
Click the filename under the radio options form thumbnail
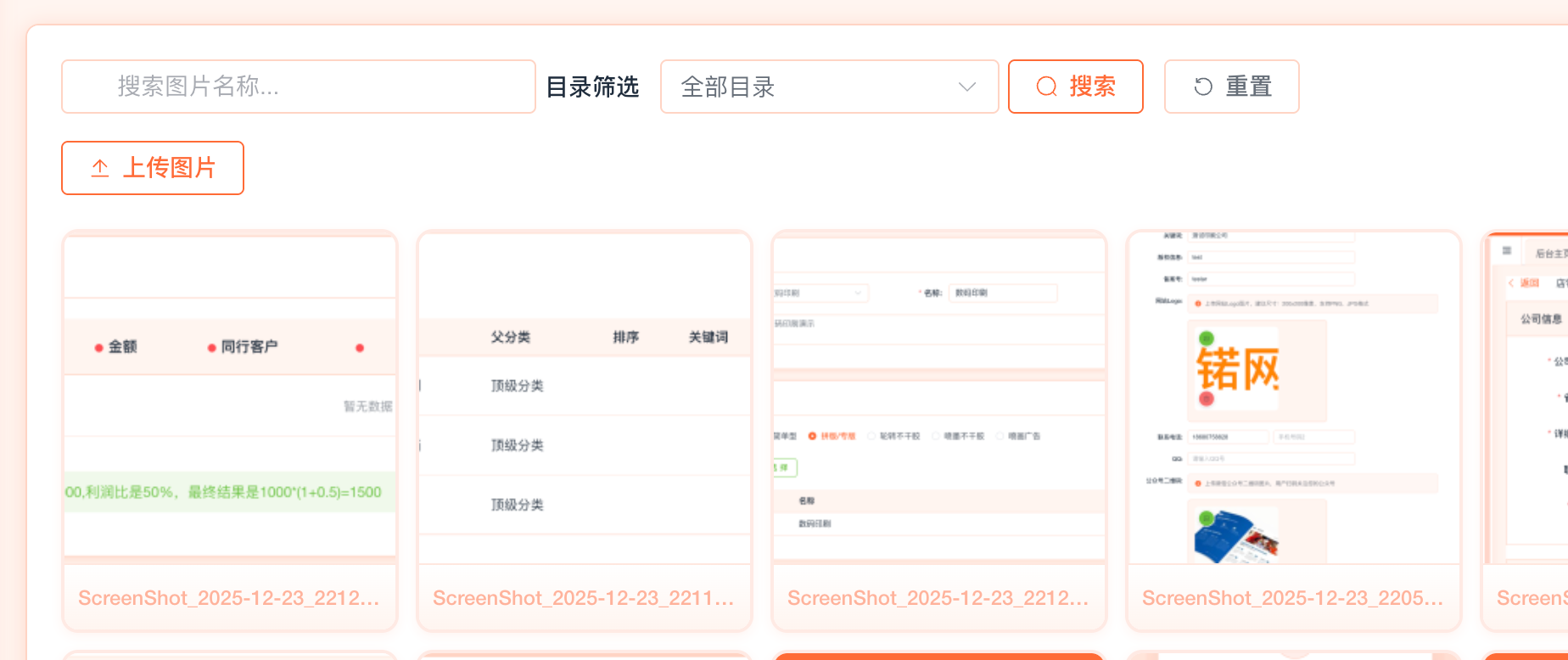(938, 598)
